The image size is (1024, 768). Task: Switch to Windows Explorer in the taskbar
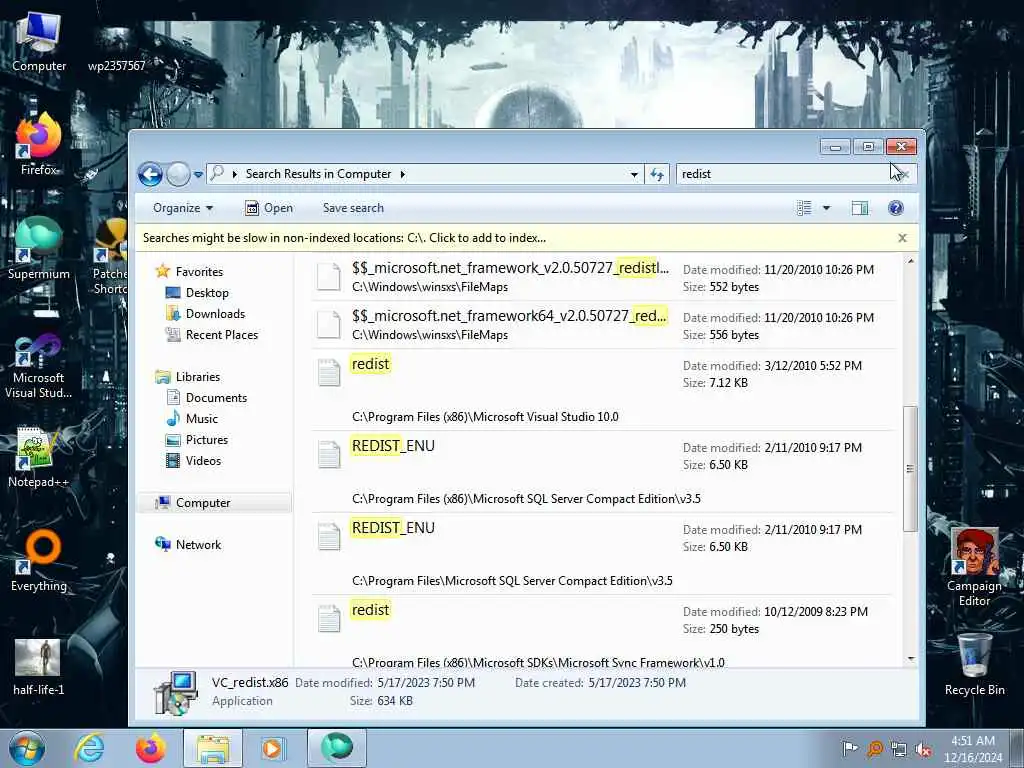point(213,748)
